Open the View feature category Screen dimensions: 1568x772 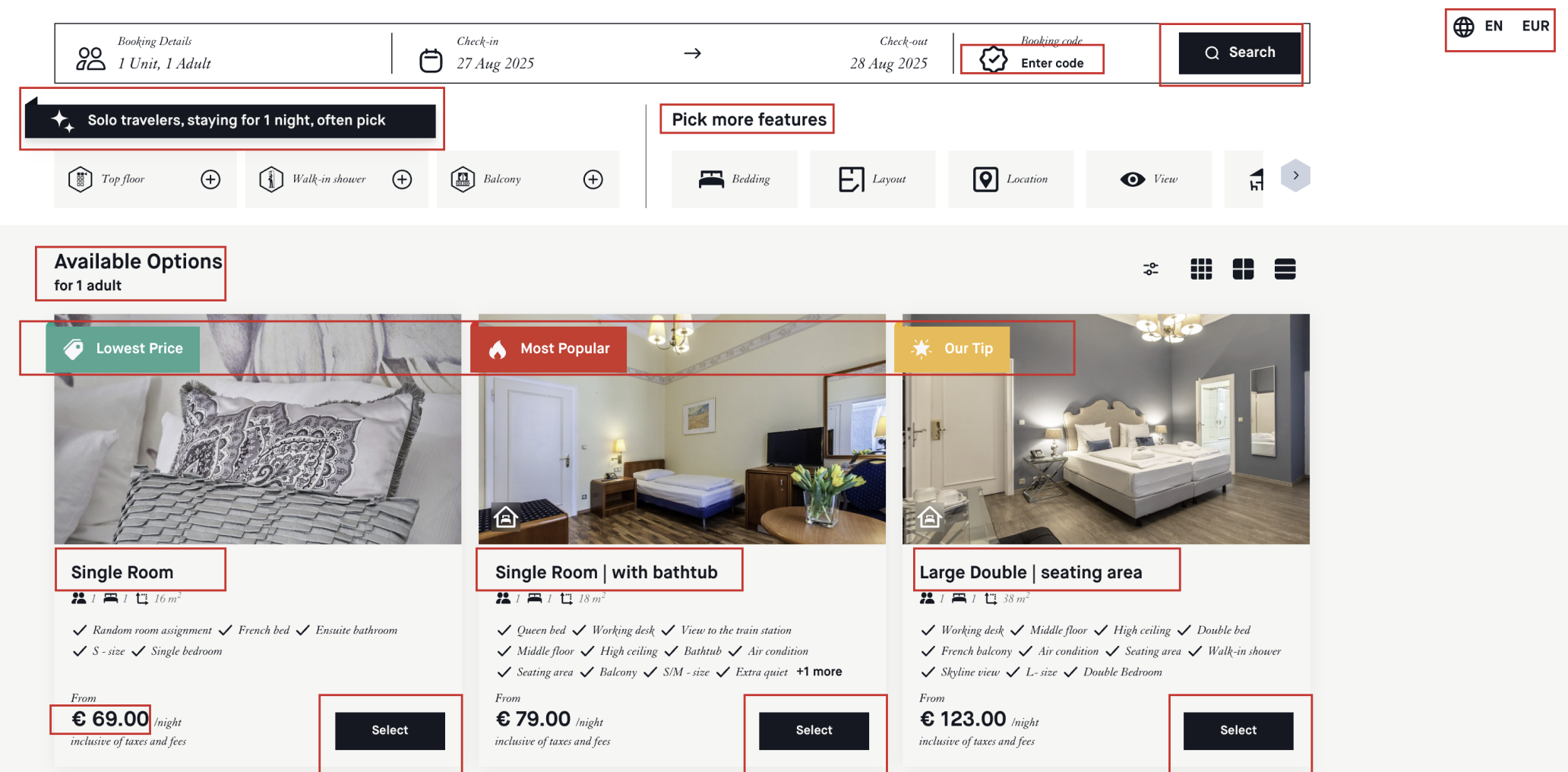coord(1149,179)
